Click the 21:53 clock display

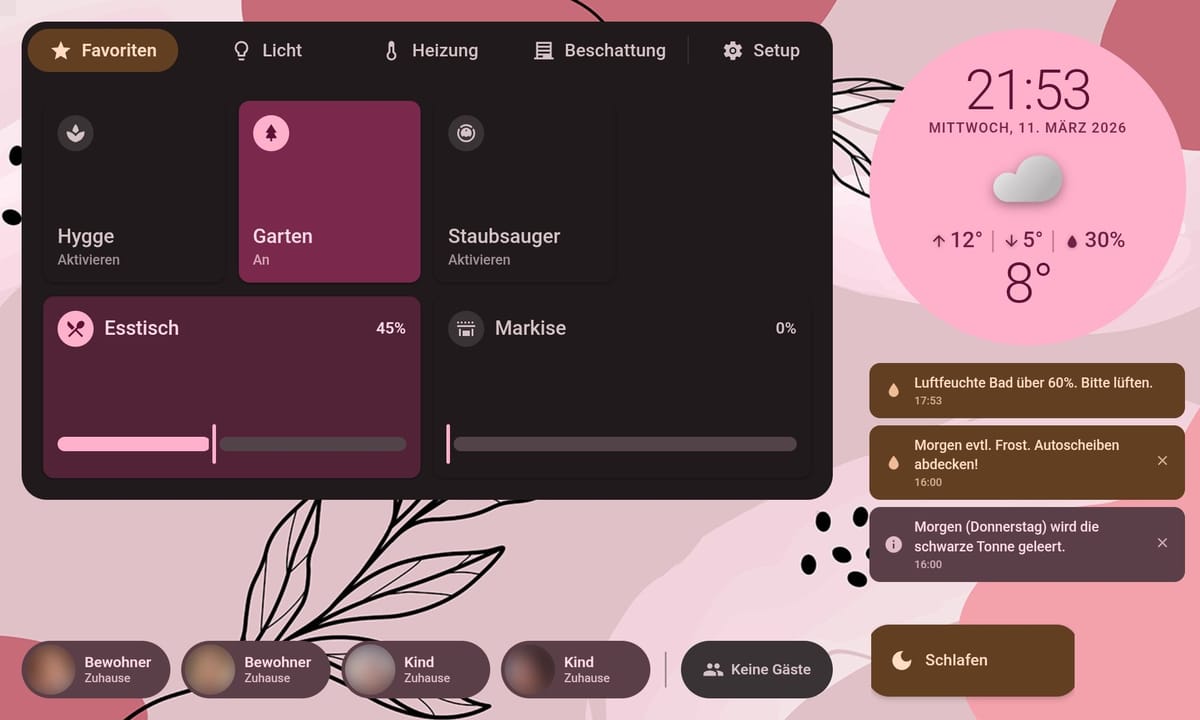click(x=1028, y=91)
